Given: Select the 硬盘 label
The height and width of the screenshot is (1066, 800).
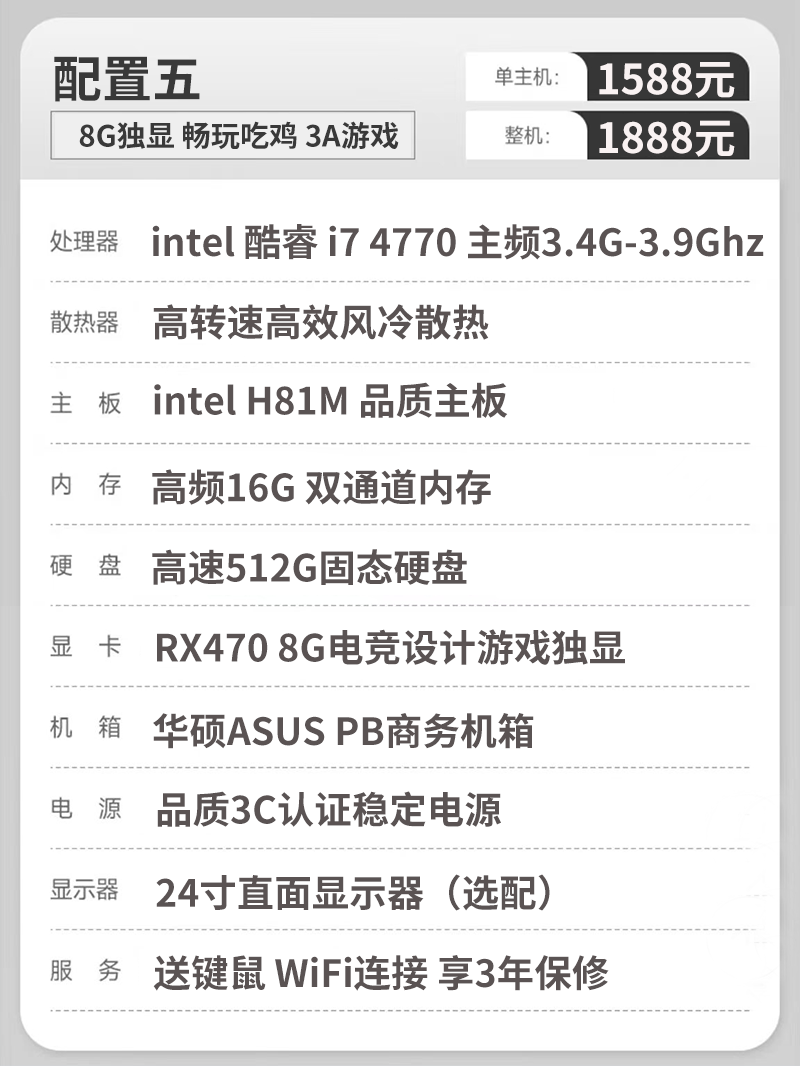Looking at the screenshot, I should tap(86, 565).
